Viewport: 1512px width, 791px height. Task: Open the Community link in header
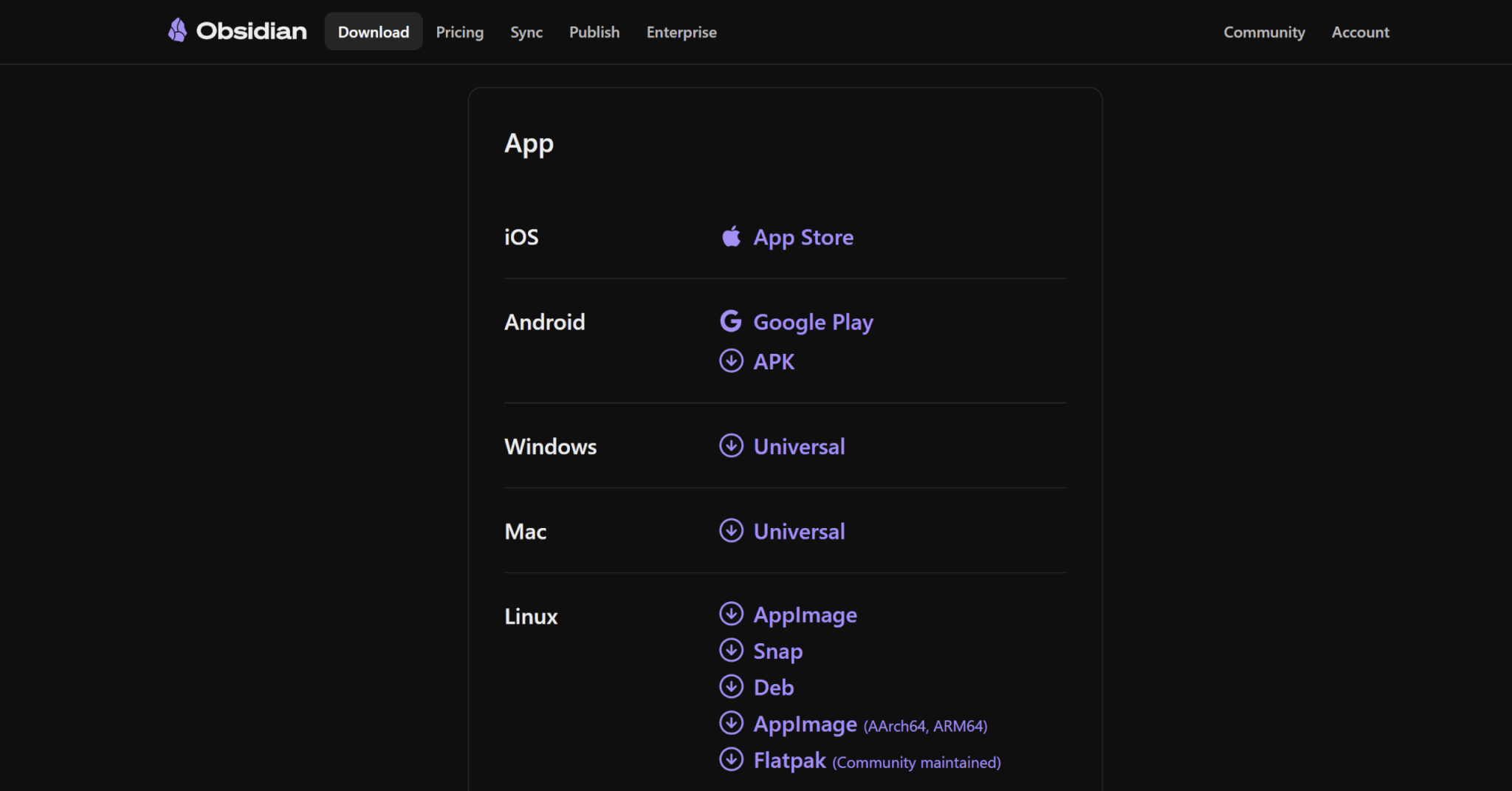click(x=1264, y=32)
